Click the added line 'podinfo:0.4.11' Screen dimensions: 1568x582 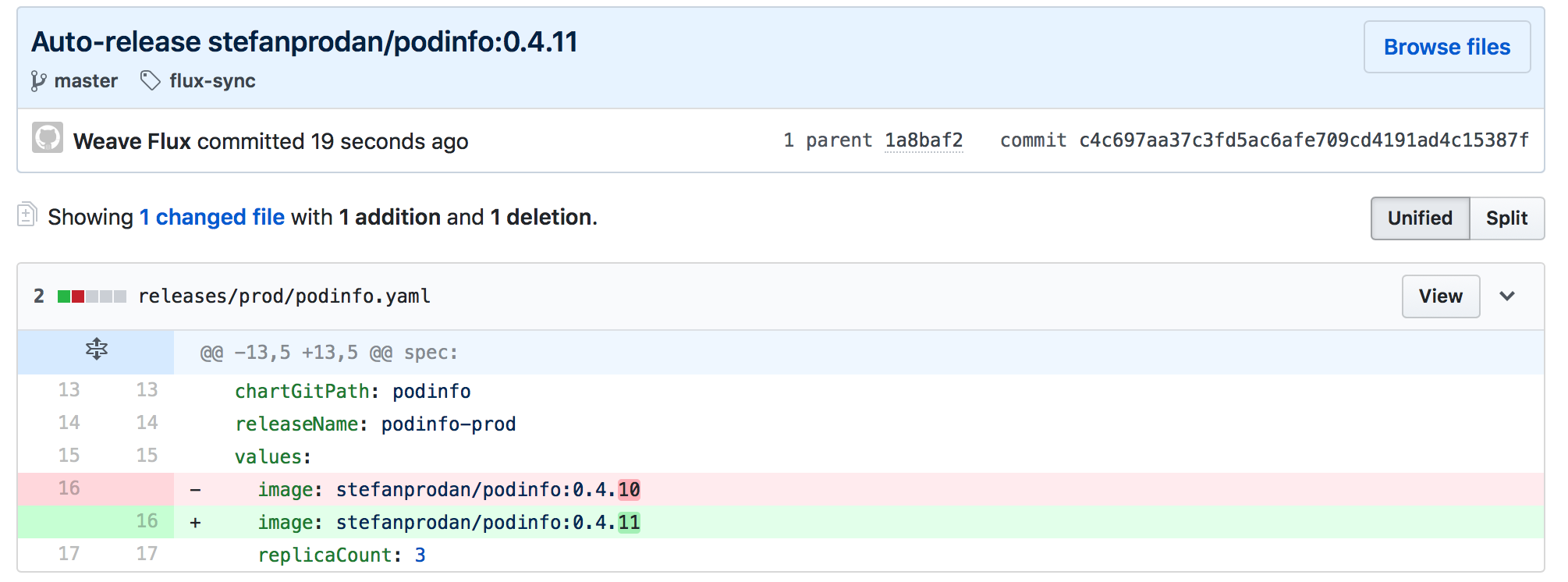pos(859,522)
